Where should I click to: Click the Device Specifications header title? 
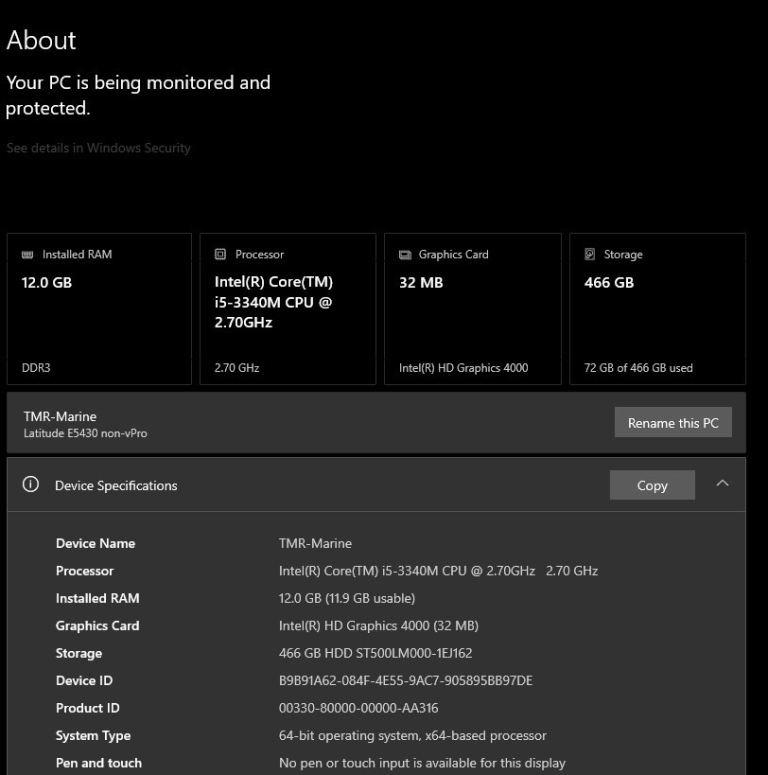pos(116,486)
